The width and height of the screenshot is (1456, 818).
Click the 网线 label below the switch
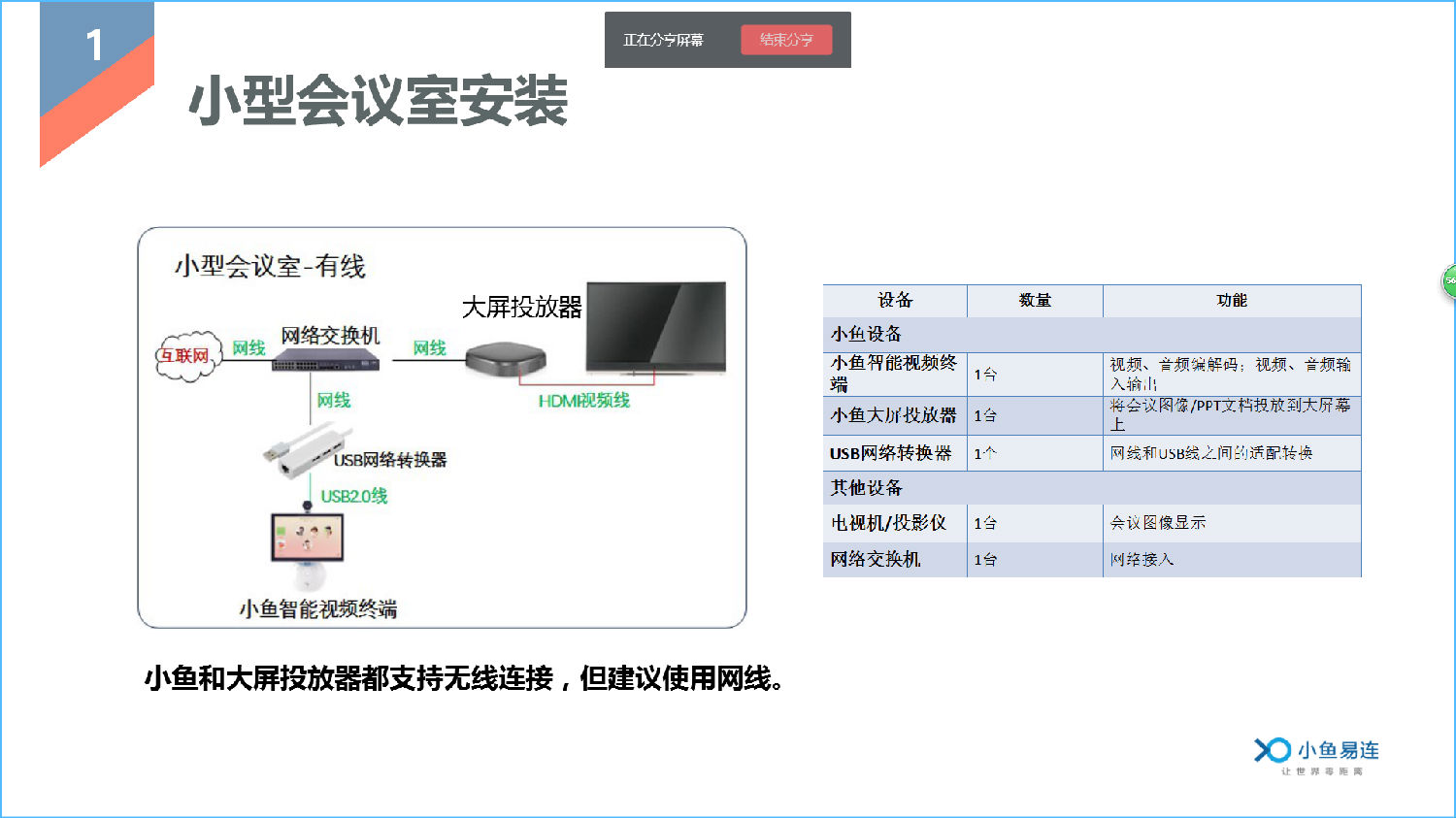click(334, 401)
